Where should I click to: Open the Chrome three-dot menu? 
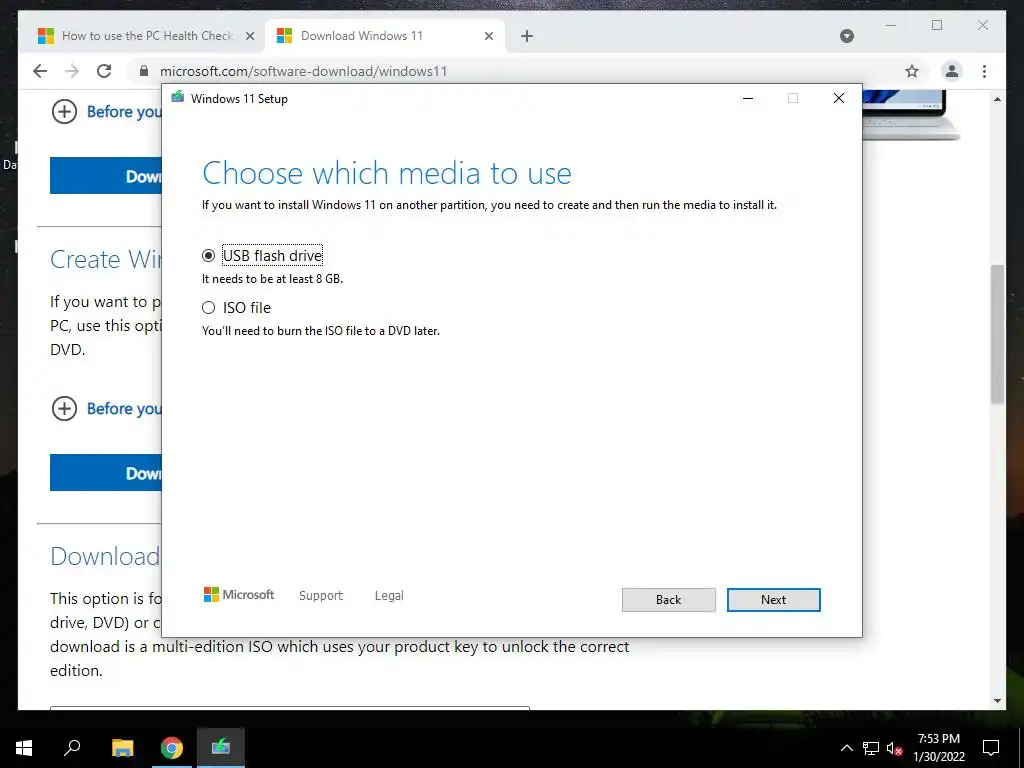984,71
